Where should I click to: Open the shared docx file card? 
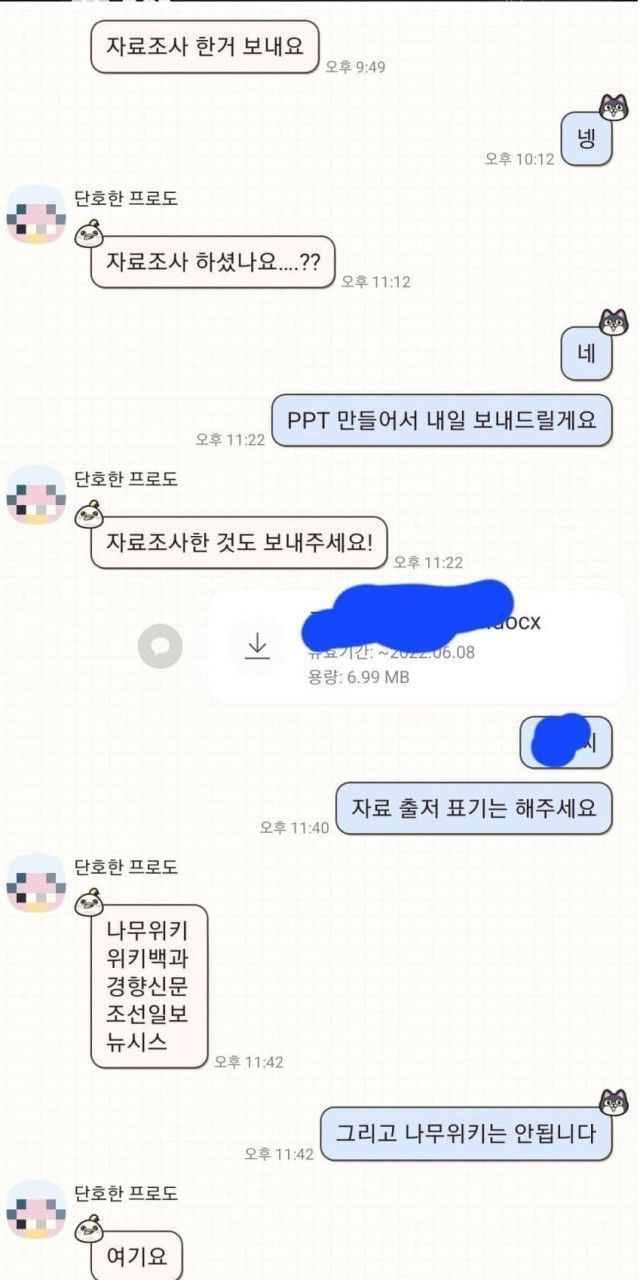click(x=421, y=646)
